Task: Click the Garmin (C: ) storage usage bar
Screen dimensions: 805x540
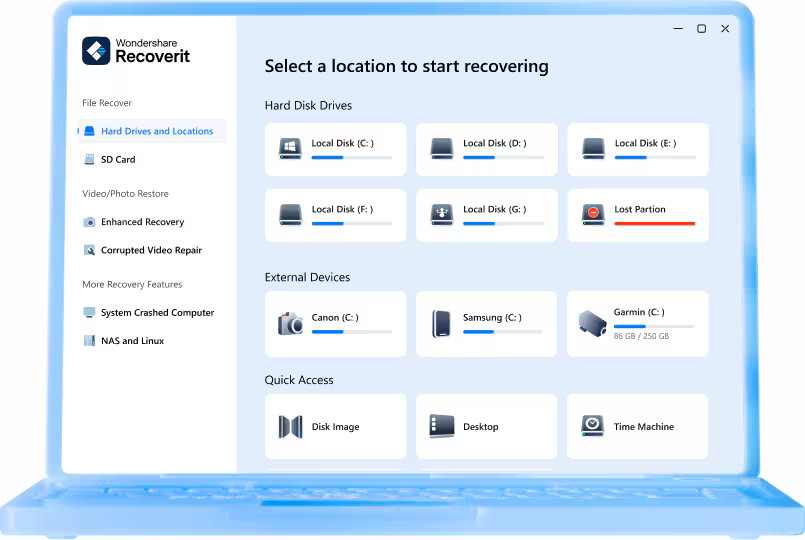Action: click(x=654, y=326)
